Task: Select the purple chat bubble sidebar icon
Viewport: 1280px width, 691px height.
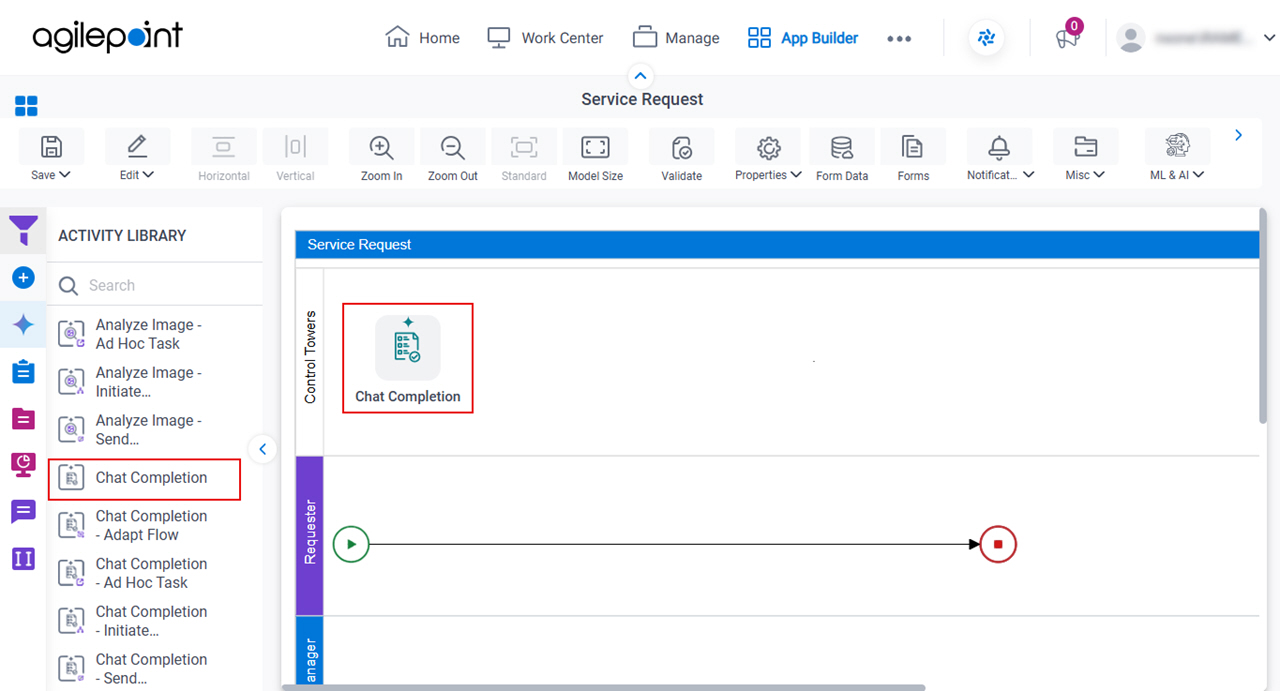Action: pos(24,512)
